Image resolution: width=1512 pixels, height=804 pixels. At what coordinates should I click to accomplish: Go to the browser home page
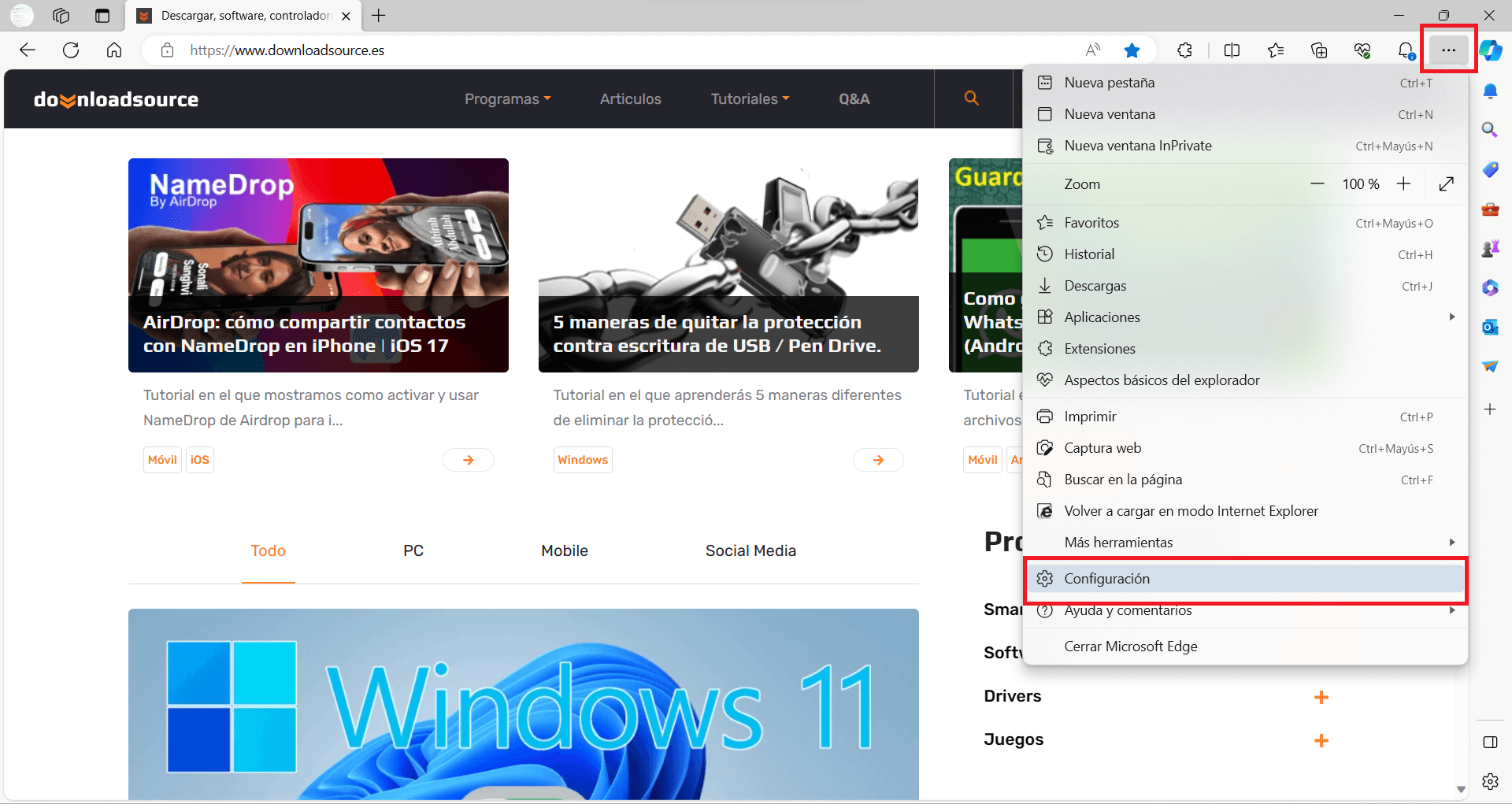(x=114, y=50)
